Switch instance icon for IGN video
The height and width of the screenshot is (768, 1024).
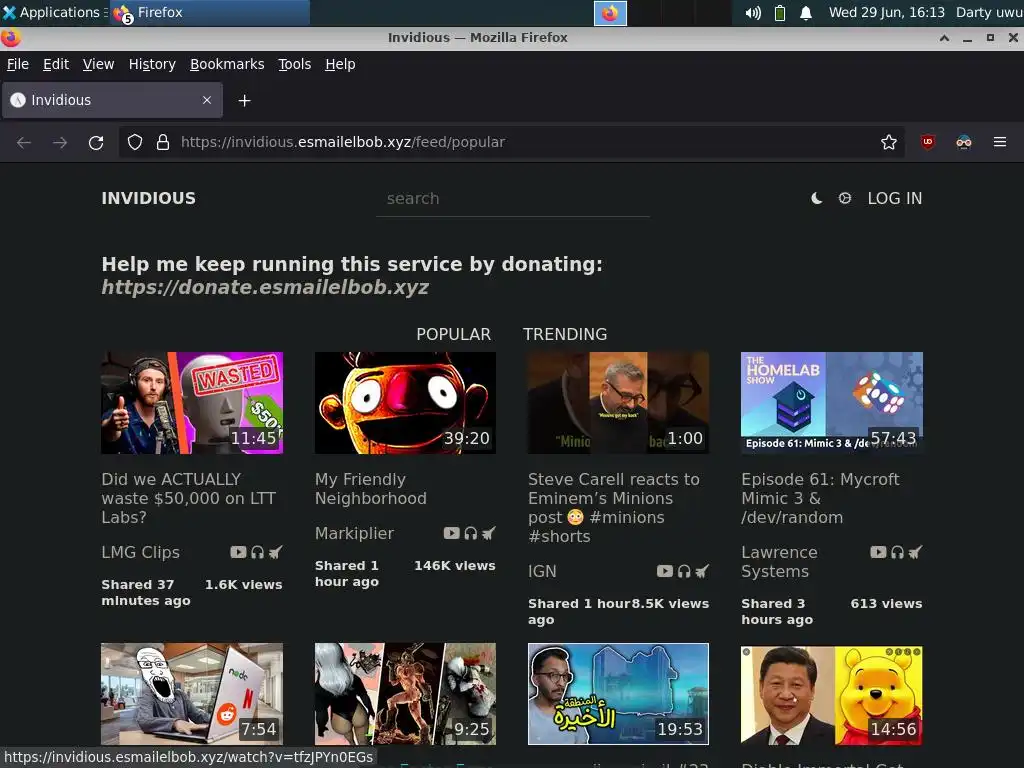(702, 571)
